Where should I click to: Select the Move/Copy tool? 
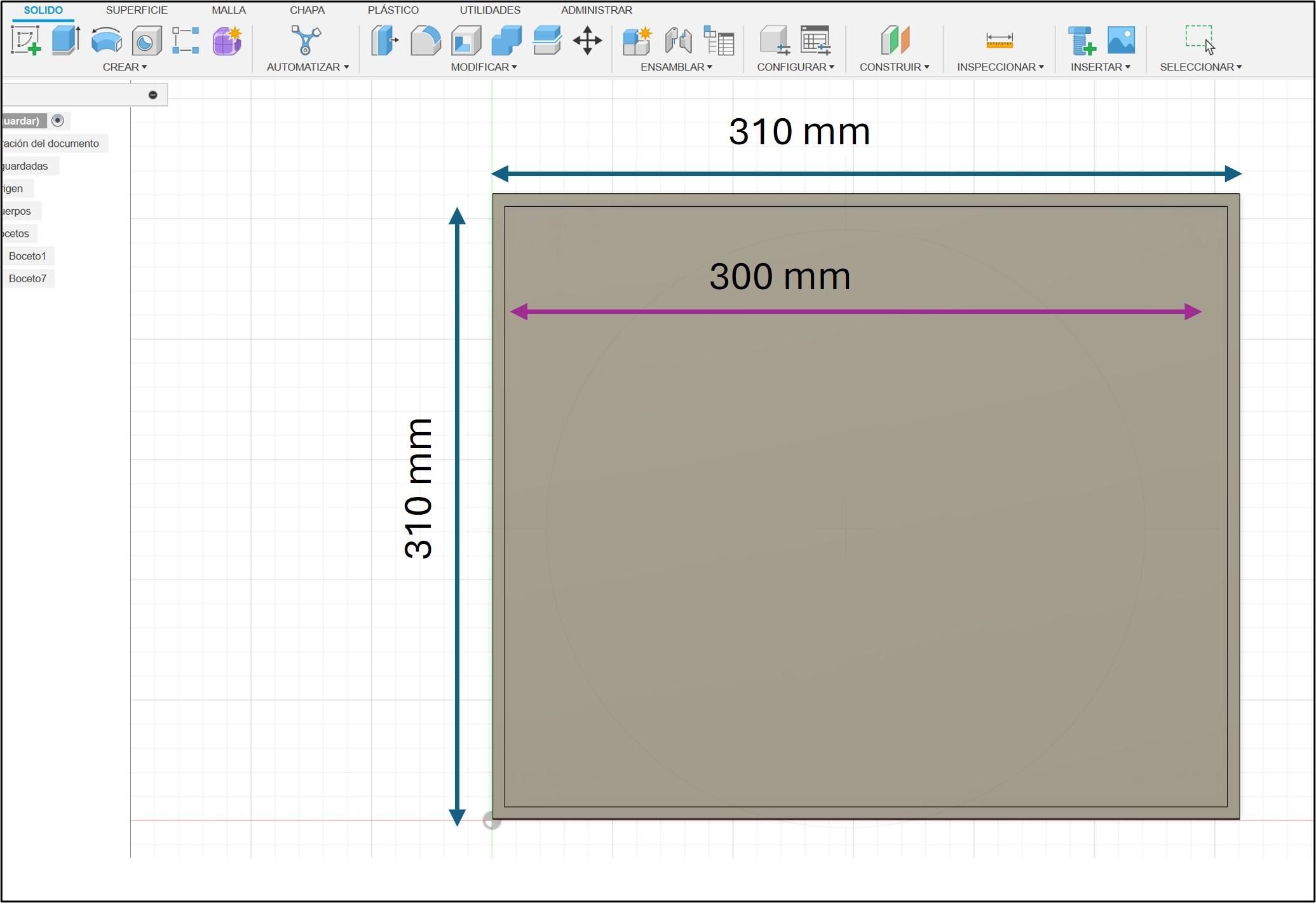coord(587,41)
